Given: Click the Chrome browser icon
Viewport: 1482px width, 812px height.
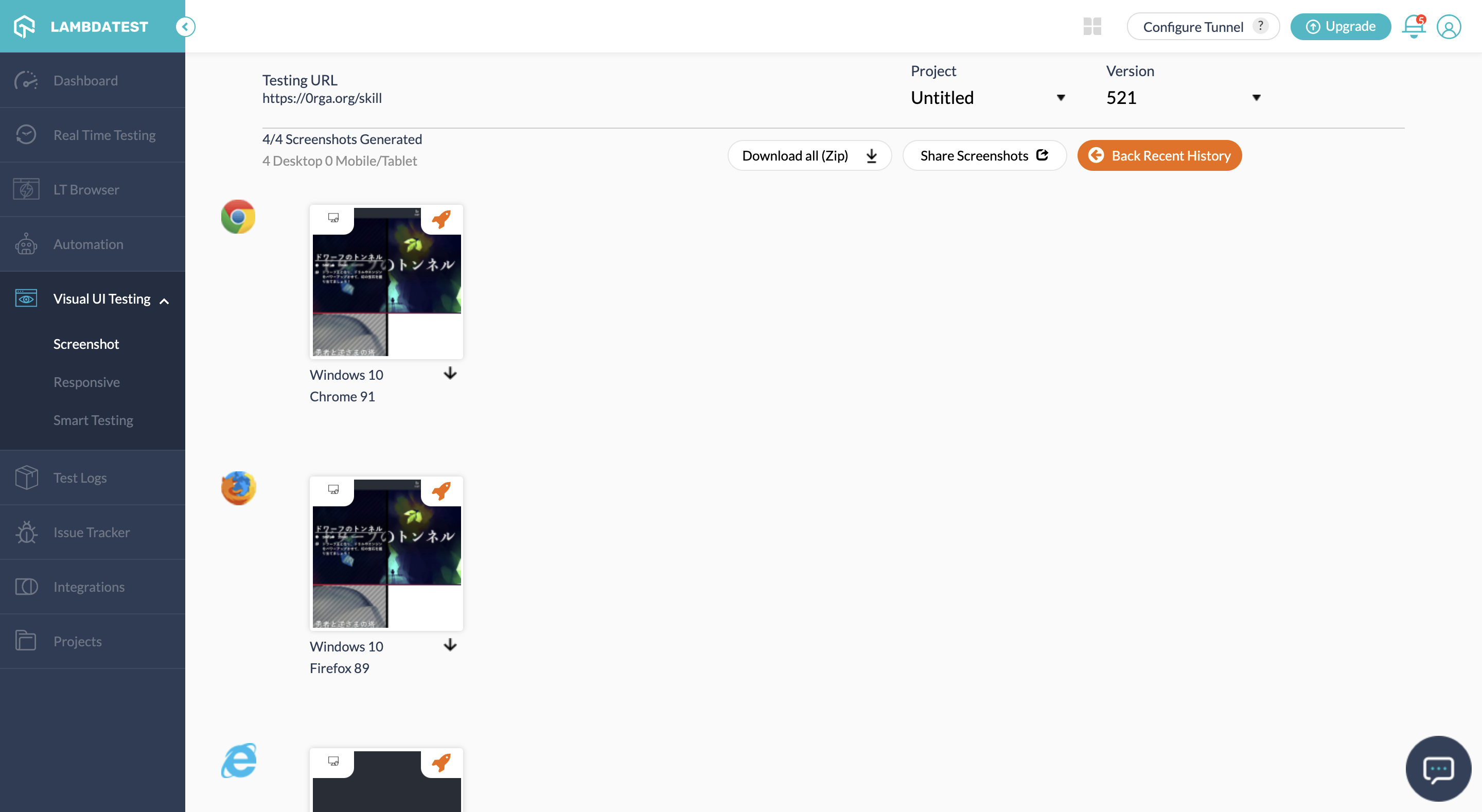Looking at the screenshot, I should (238, 217).
